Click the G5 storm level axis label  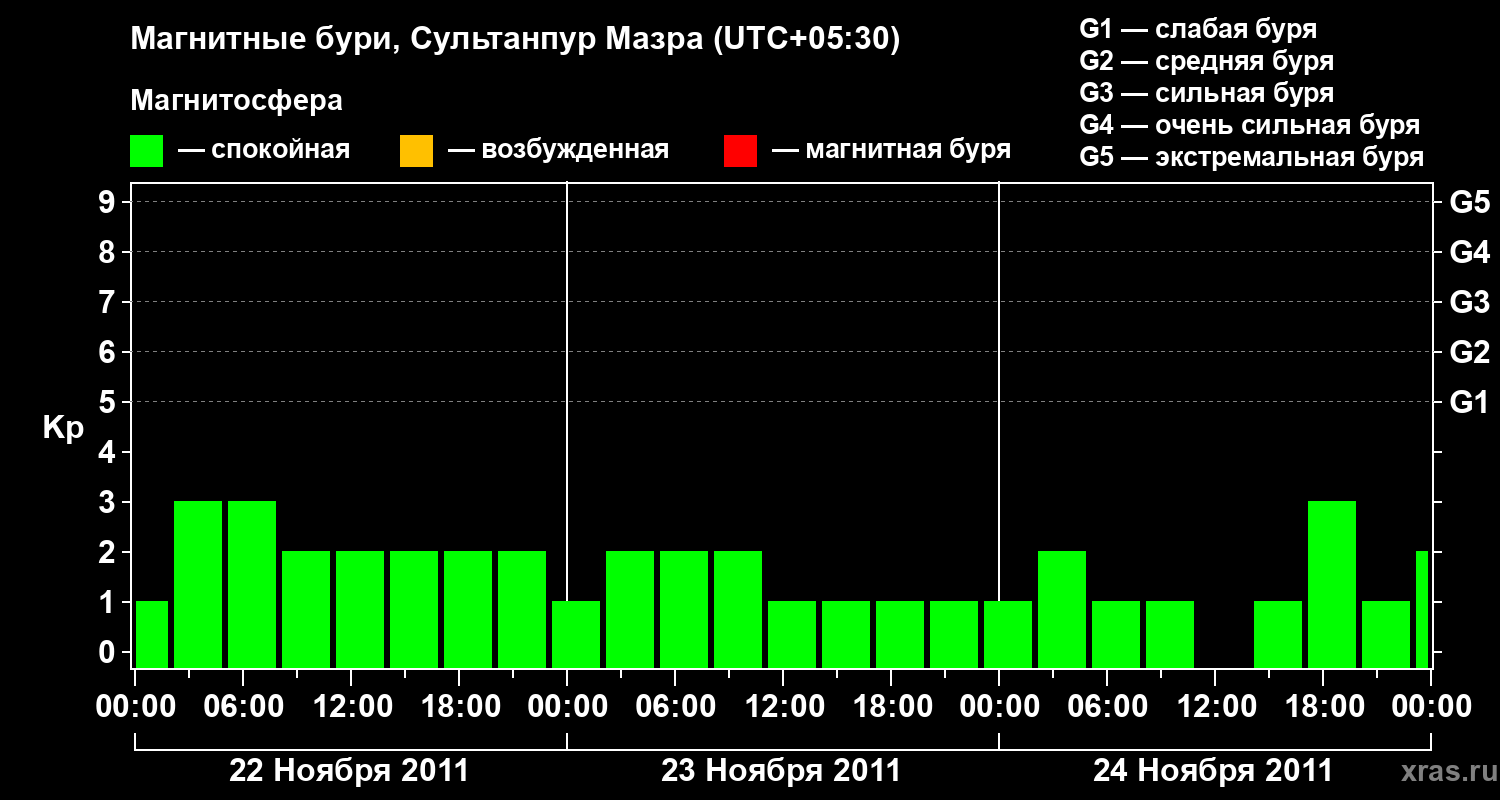click(x=1469, y=203)
